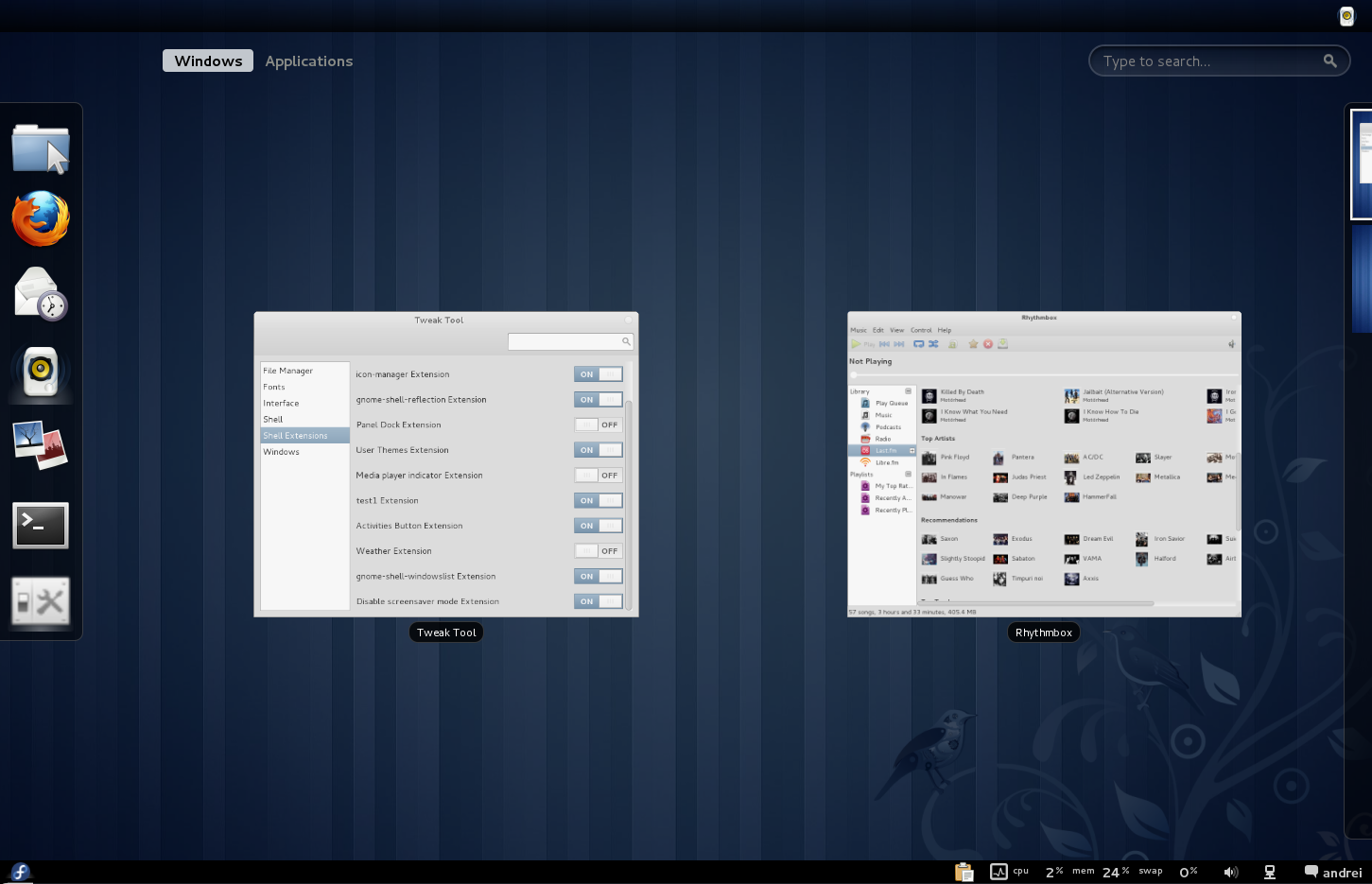Click the Download icon in Rhythmbox toolbar
1372x884 pixels.
[x=1002, y=344]
